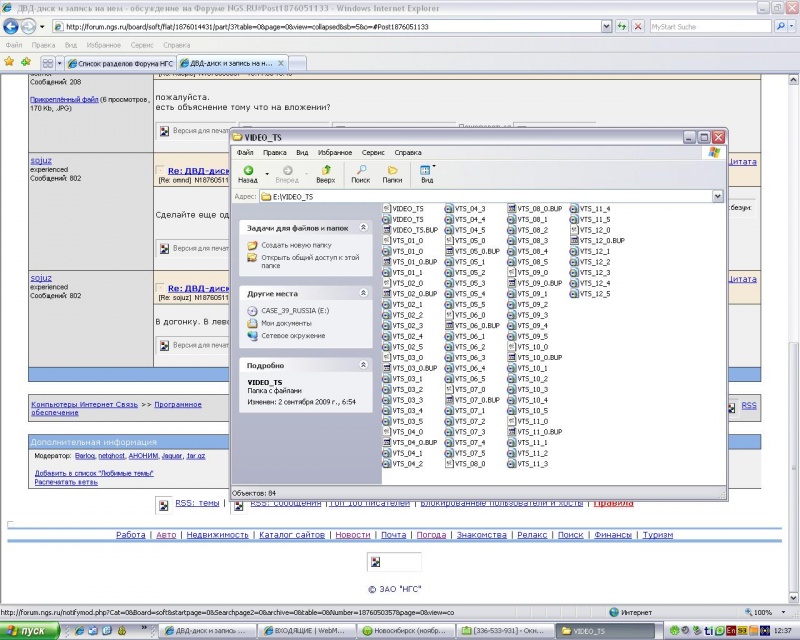Toggle the Папки (Folders) pane icon

(392, 174)
